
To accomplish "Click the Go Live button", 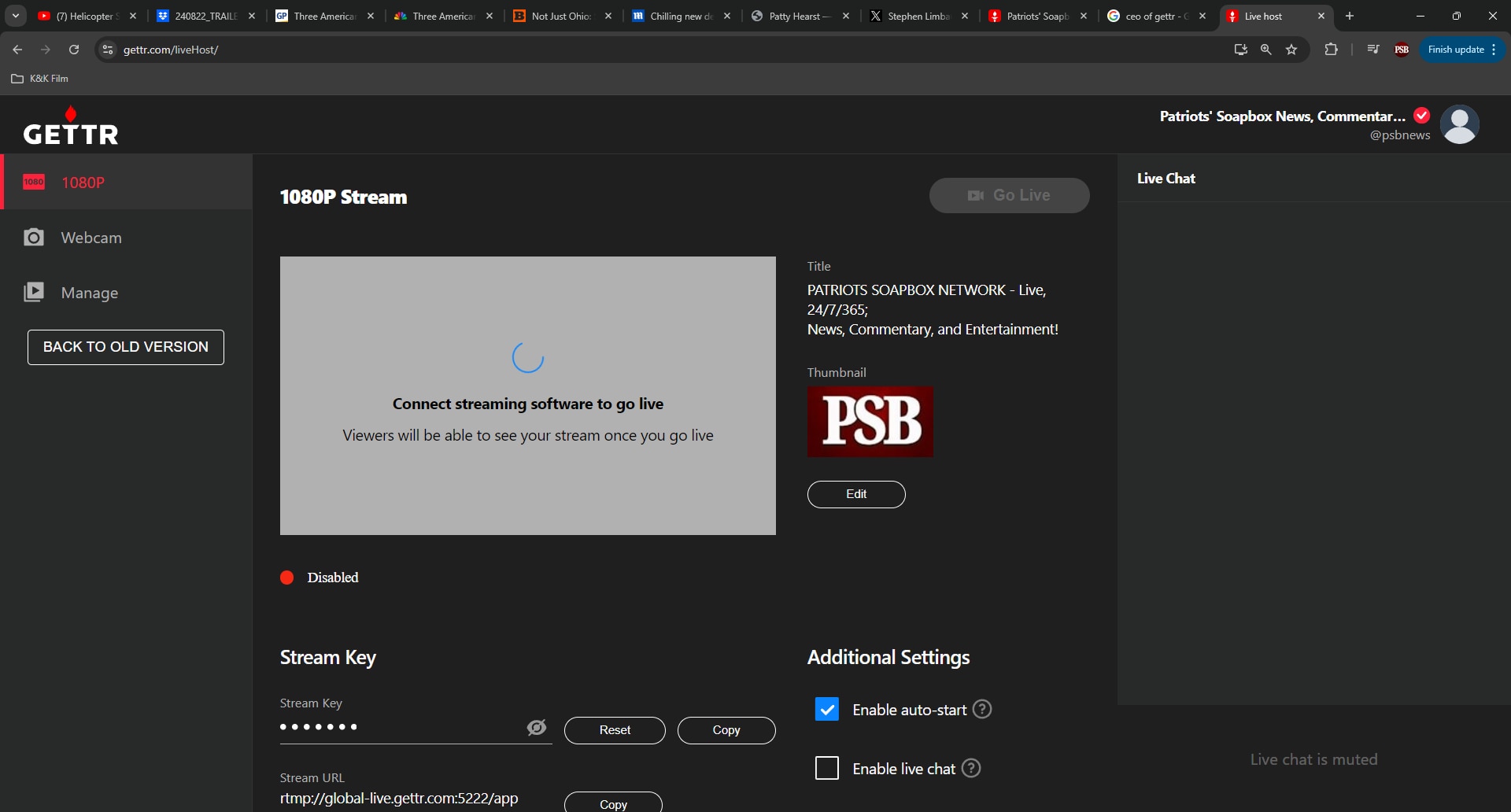I will 1010,195.
